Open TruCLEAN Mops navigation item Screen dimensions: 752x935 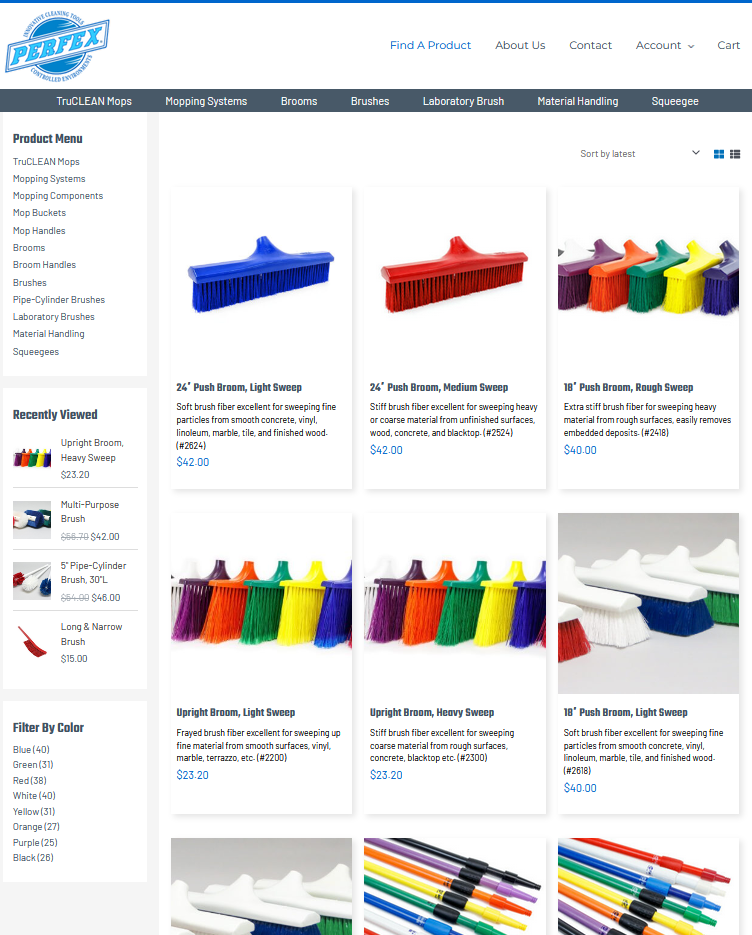click(94, 101)
